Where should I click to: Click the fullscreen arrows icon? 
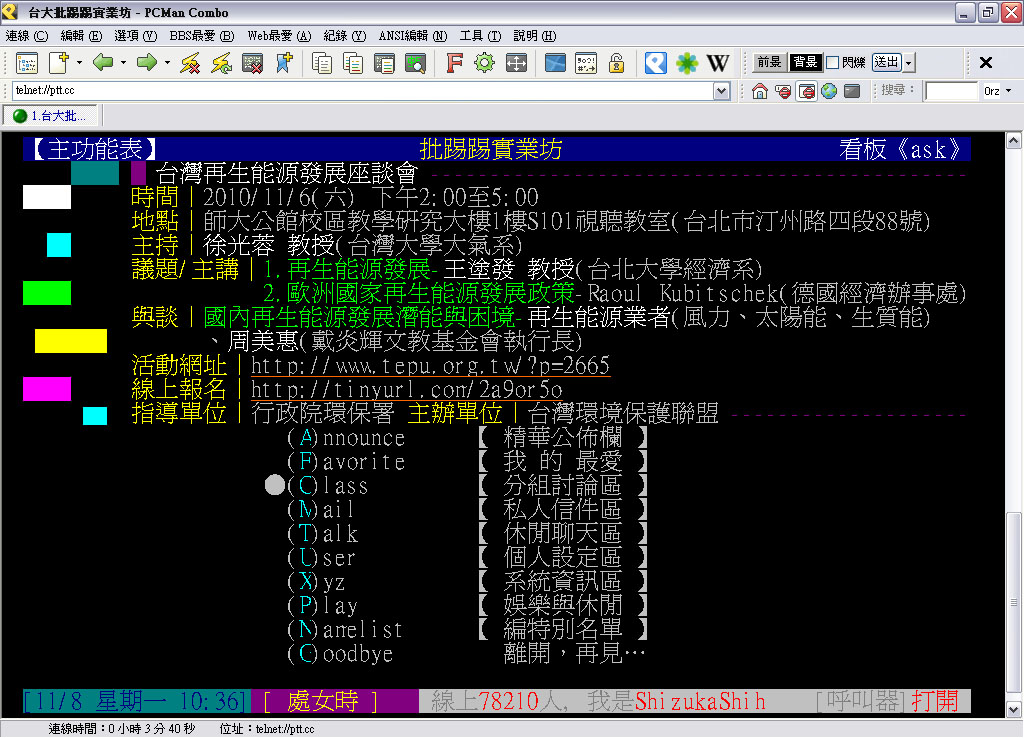click(516, 63)
